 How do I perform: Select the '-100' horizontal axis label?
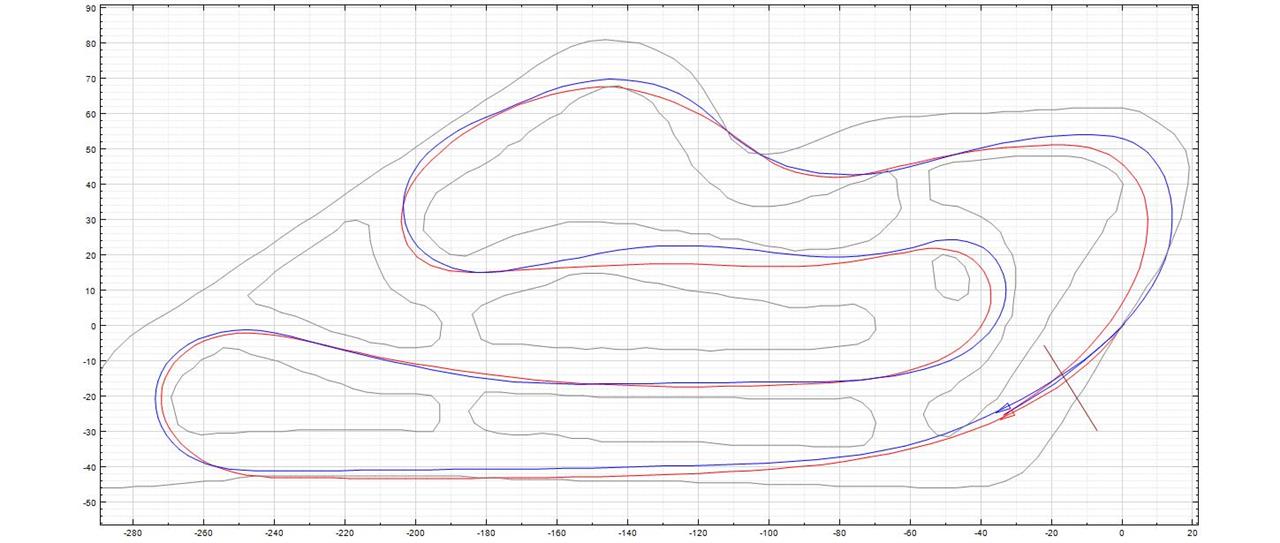click(768, 534)
